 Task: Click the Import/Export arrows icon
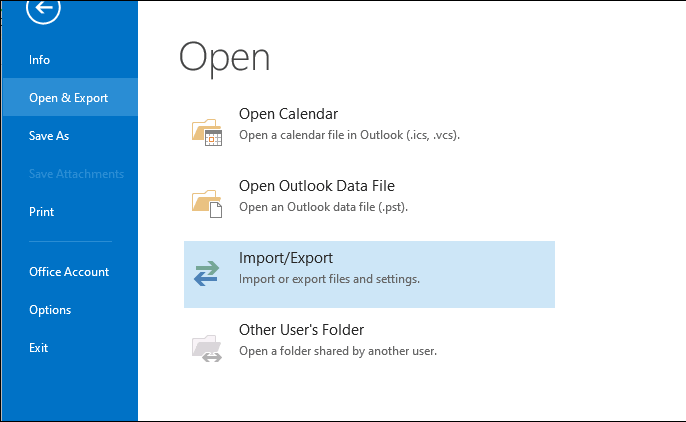pos(206,273)
